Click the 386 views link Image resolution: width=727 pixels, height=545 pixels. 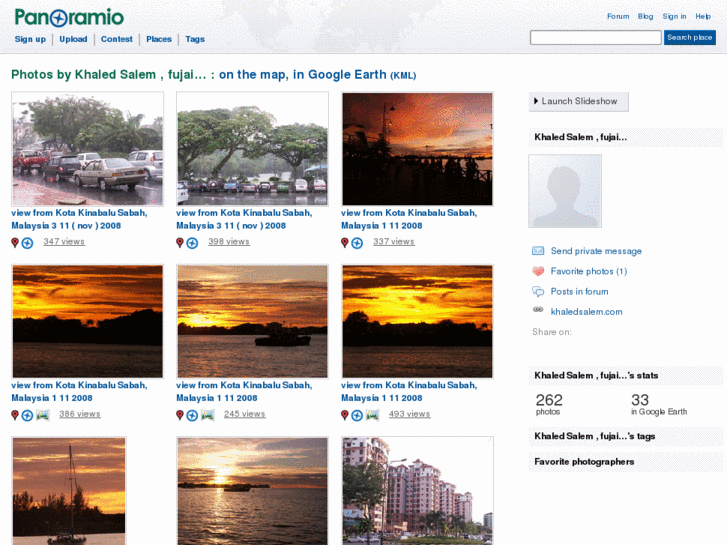(x=80, y=414)
